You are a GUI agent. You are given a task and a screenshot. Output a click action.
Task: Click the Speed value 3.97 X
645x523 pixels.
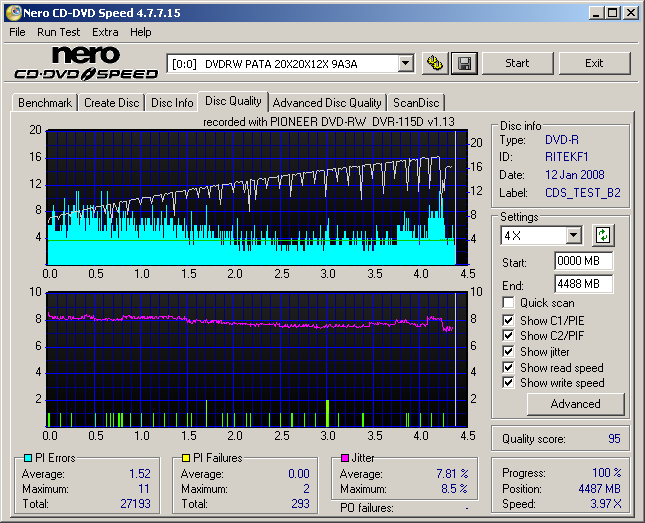pos(606,504)
